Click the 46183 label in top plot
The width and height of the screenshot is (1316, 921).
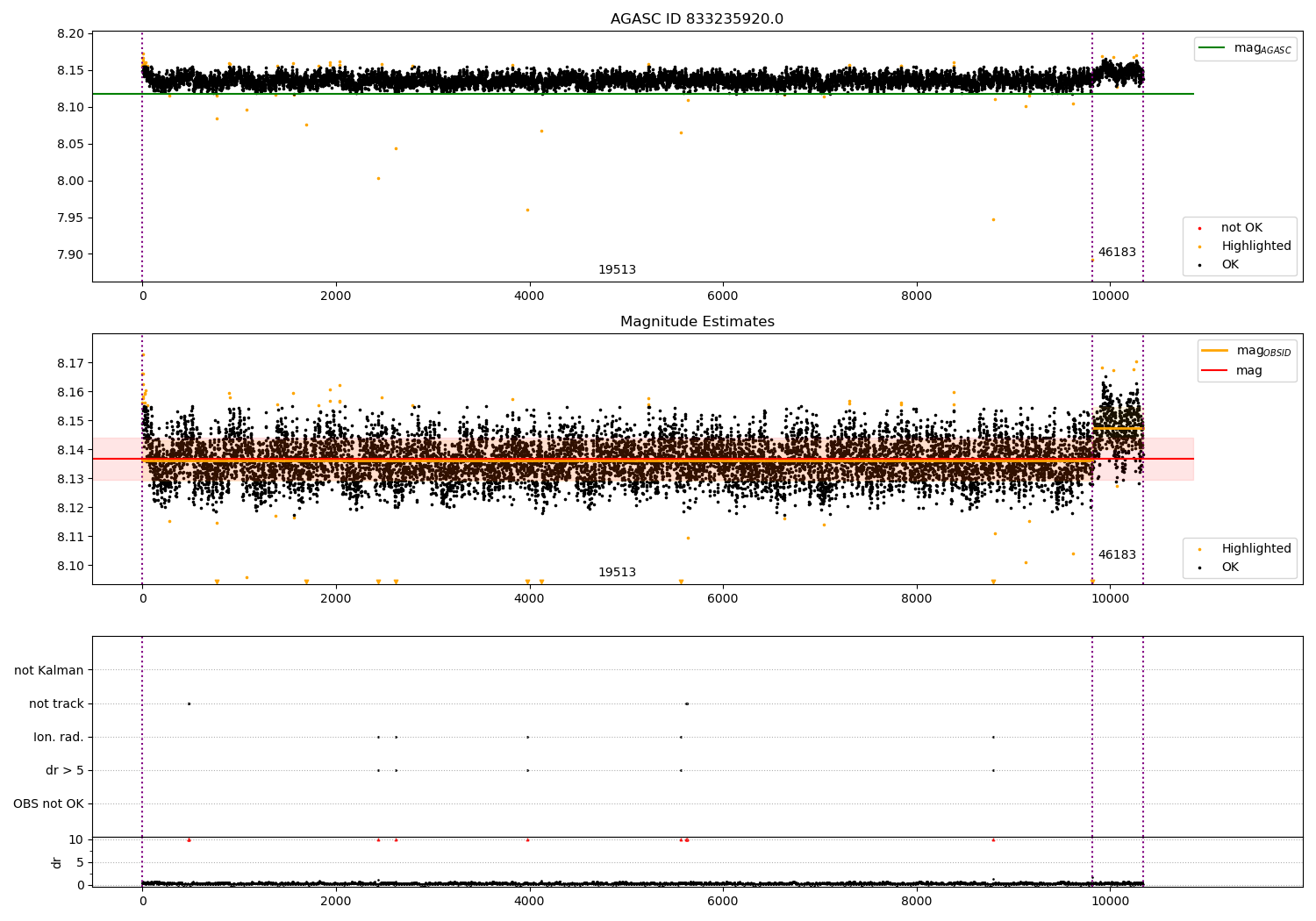(x=1117, y=253)
